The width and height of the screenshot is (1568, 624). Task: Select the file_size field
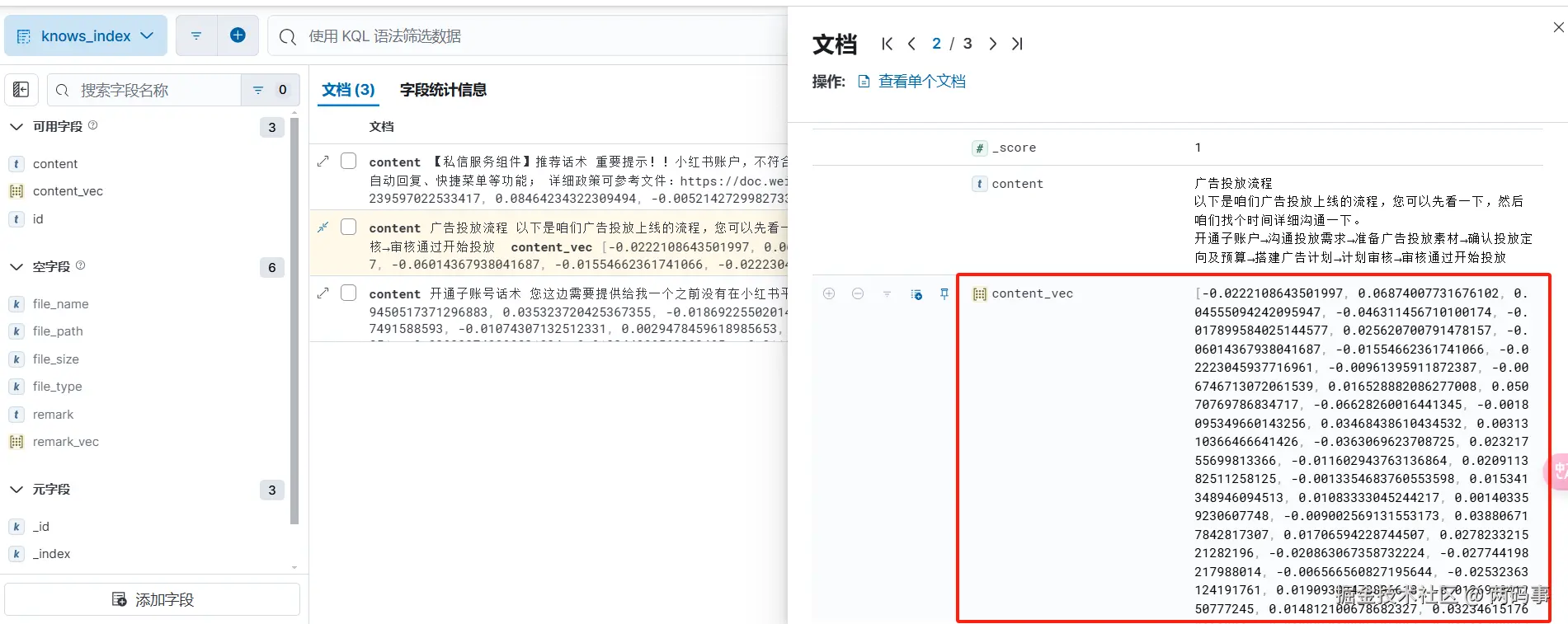56,359
